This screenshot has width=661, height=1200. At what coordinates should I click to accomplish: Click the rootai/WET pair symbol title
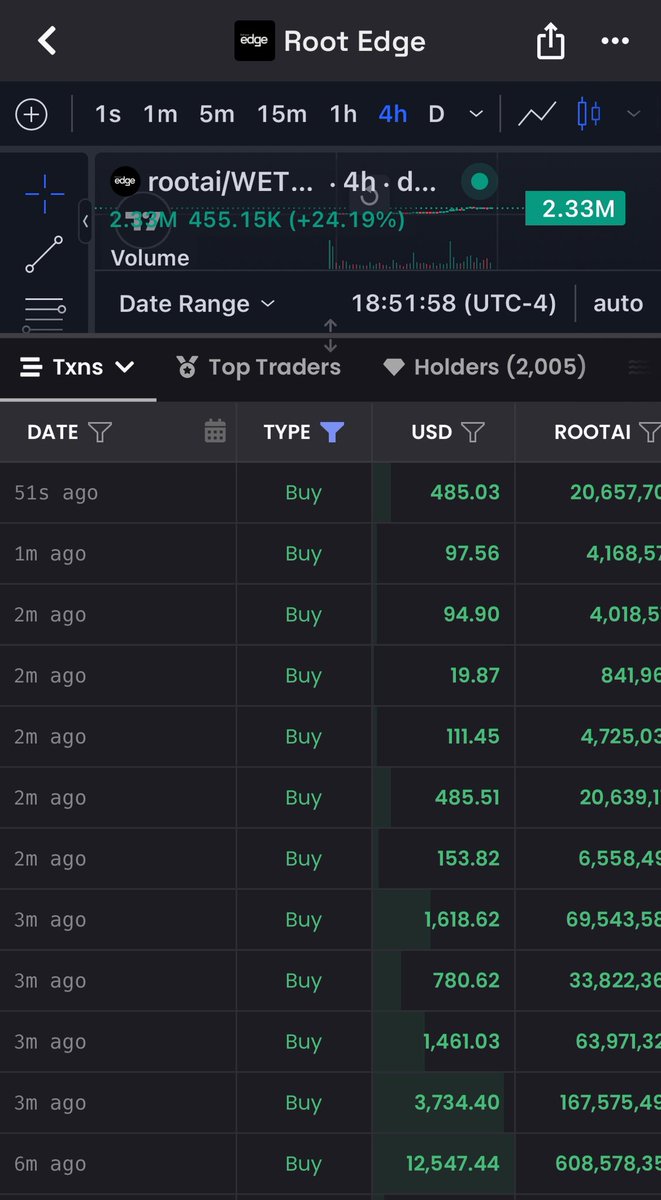(x=229, y=183)
